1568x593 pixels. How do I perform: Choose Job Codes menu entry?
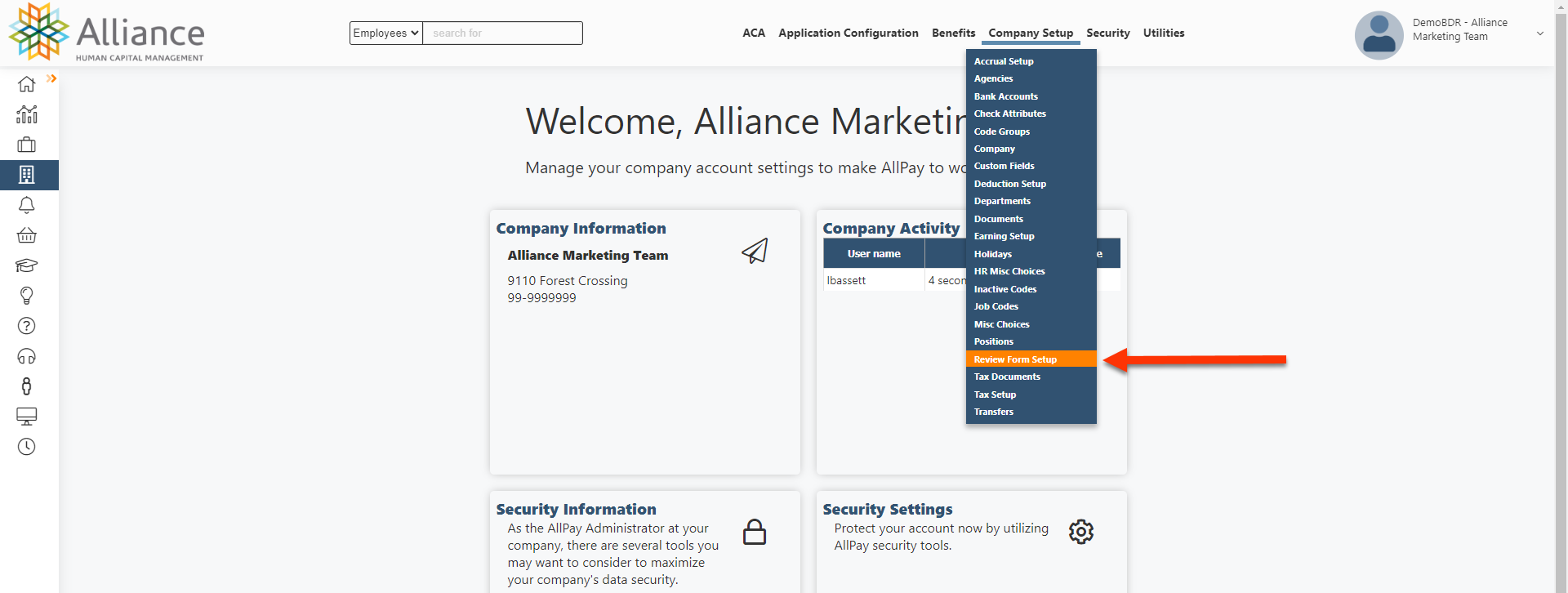coord(1031,306)
